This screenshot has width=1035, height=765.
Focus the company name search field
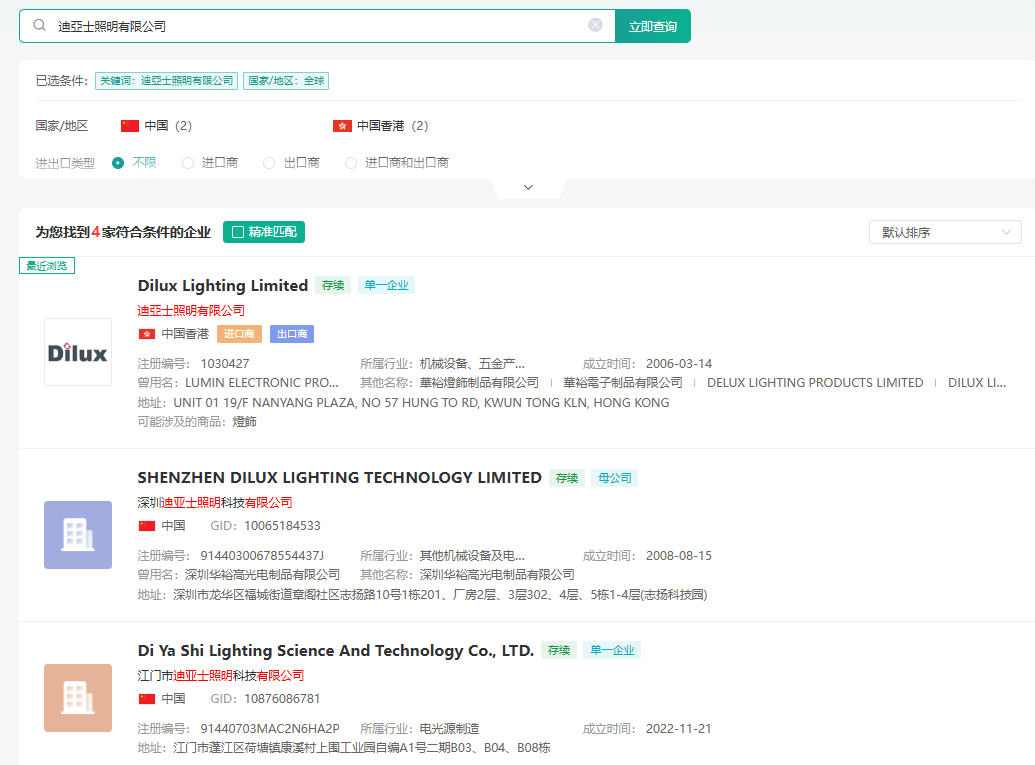317,26
